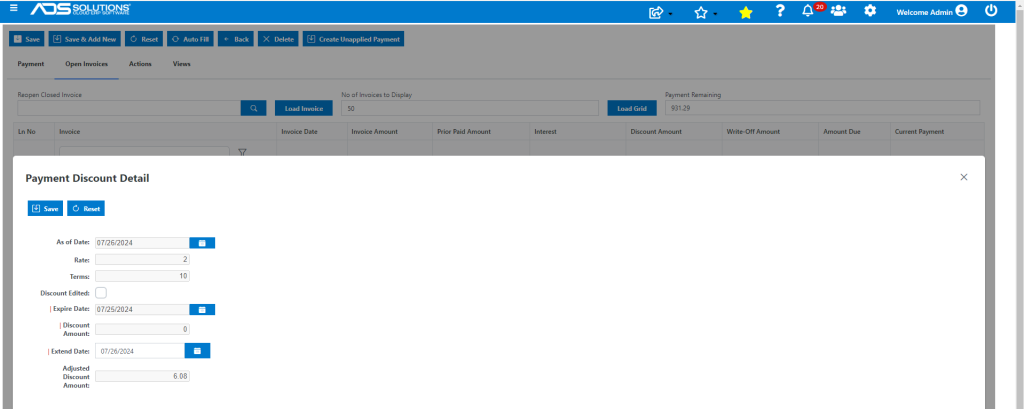Screen dimensions: 1024x409
Task: Click the Terms field
Action: tap(142, 276)
